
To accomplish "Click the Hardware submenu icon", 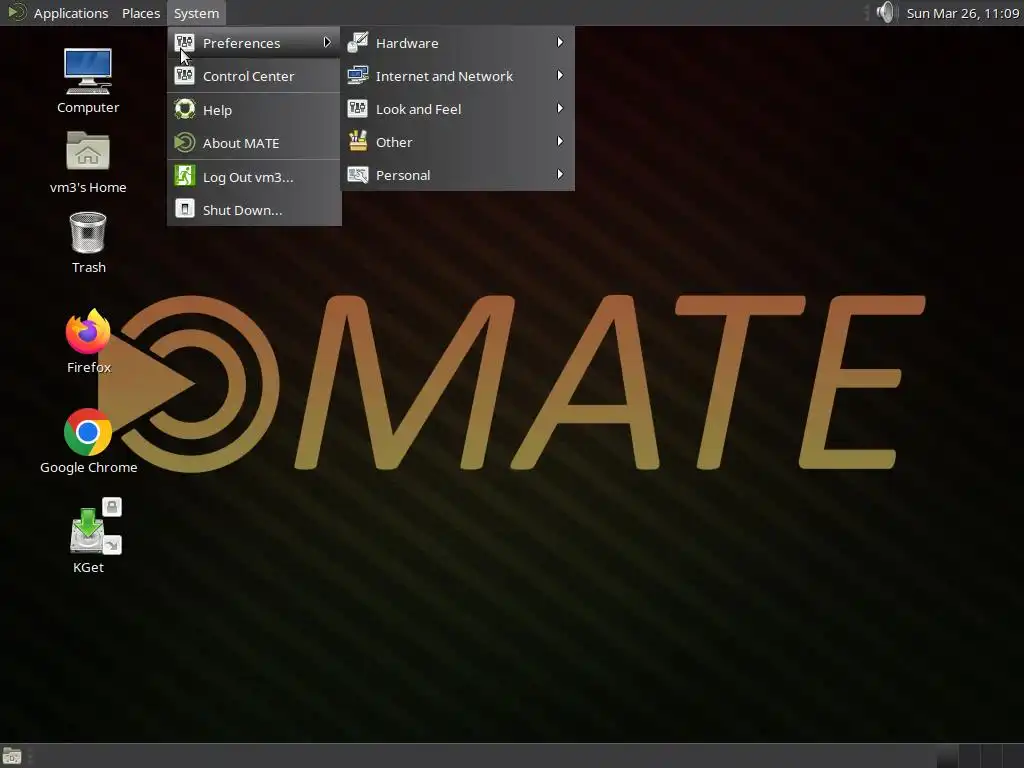I will coord(357,42).
